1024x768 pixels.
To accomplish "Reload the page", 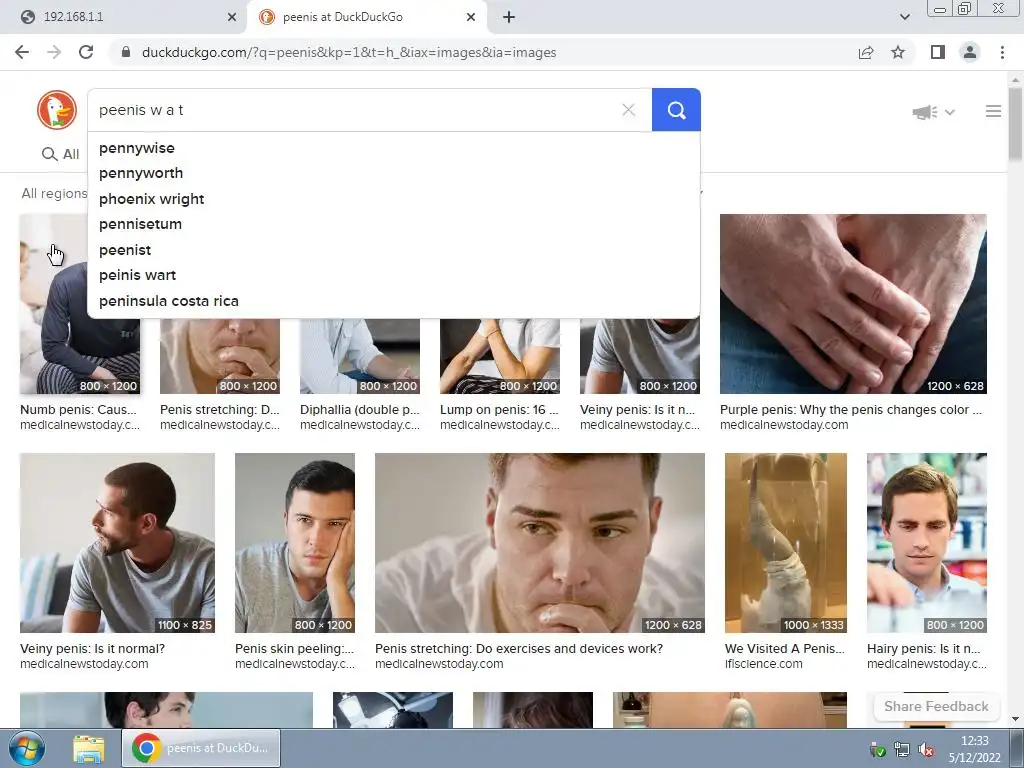I will pos(86,52).
